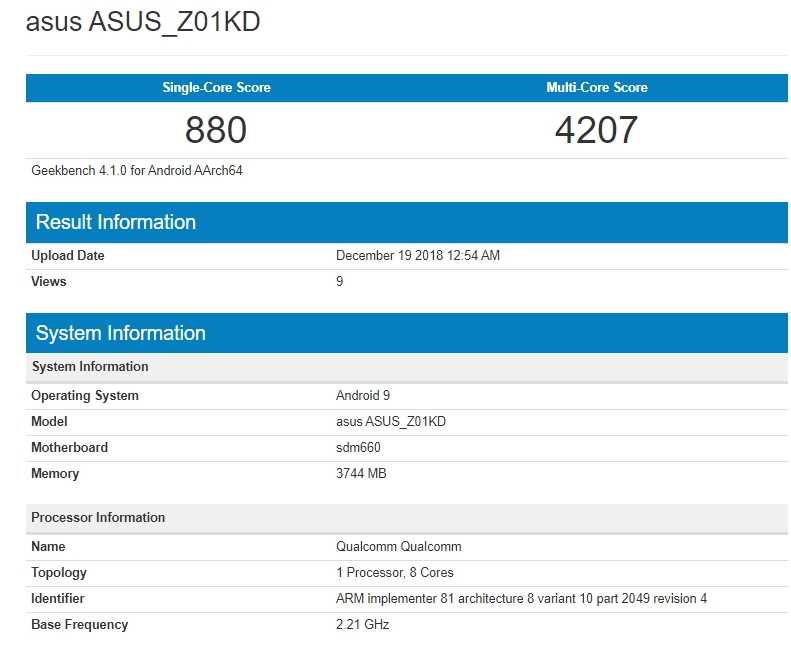Viewport: 791px width, 648px height.
Task: Click the blue System Information section header
Action: pos(121,333)
